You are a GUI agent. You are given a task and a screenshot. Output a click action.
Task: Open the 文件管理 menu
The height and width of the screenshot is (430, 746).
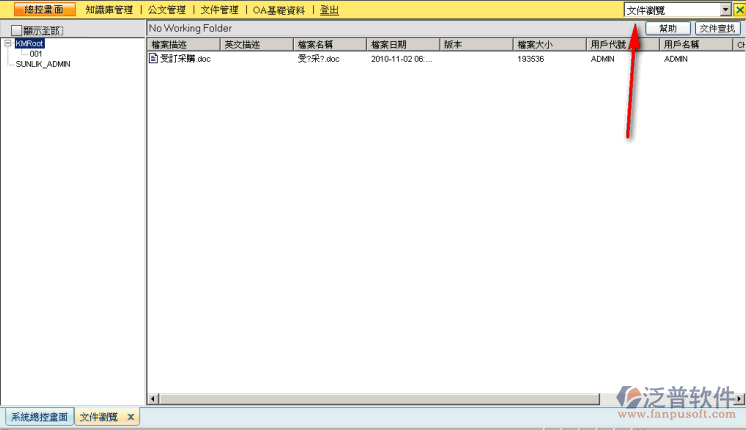(219, 10)
